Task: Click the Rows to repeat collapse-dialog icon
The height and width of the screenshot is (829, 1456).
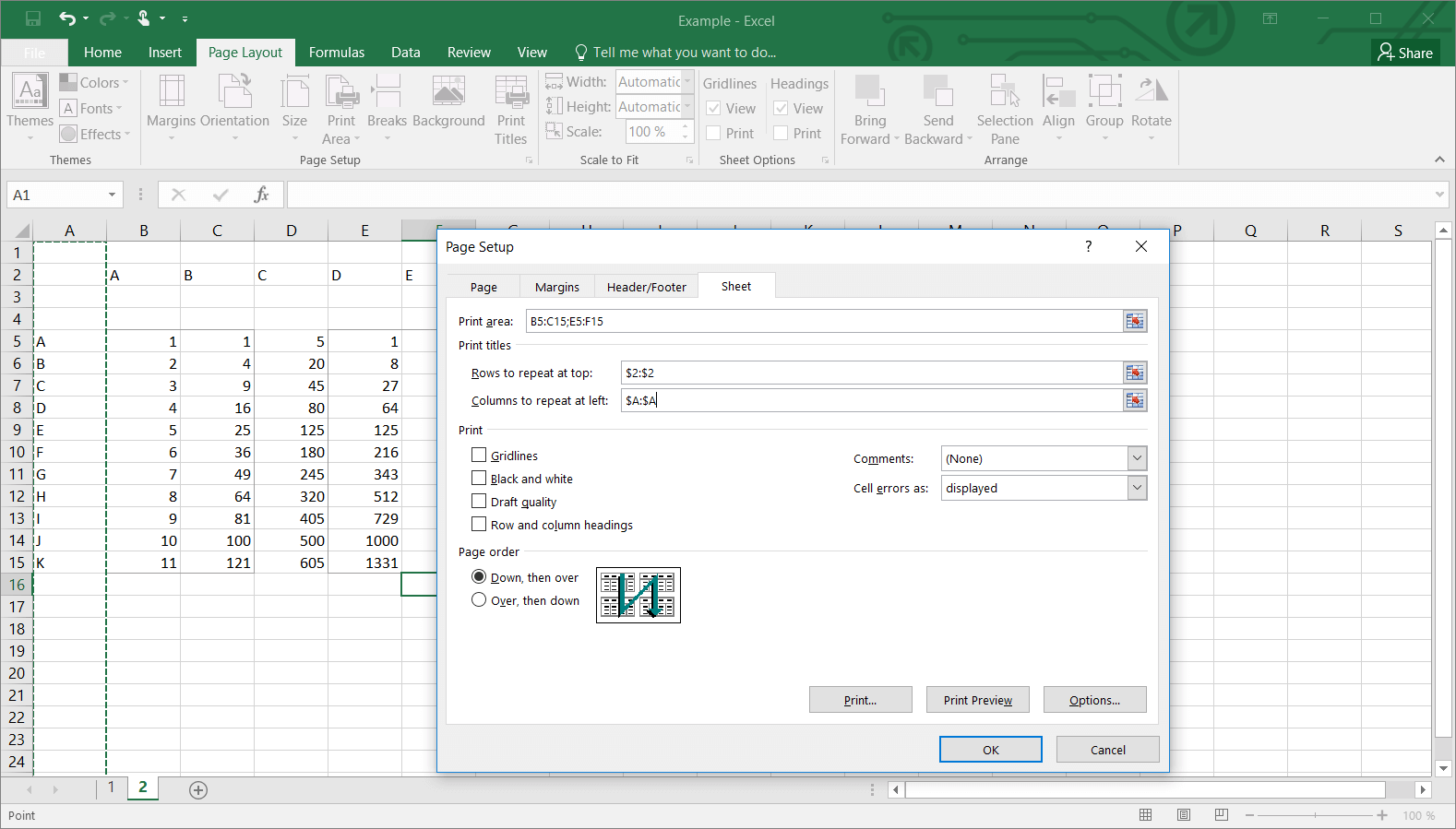Action: 1134,373
